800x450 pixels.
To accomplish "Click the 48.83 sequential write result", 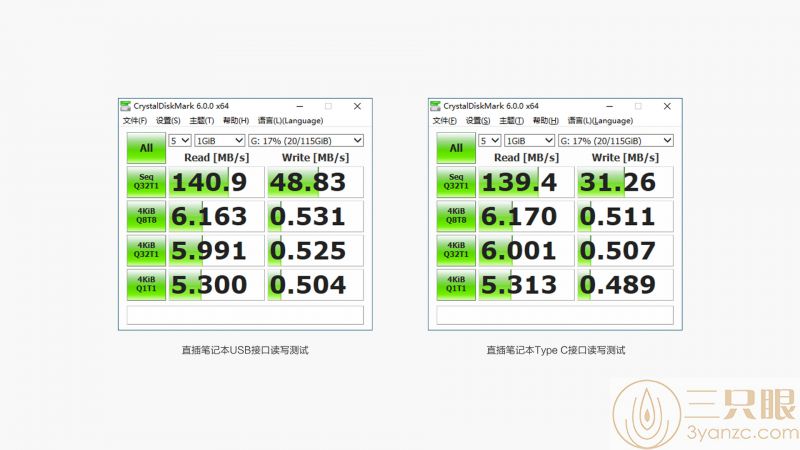I will point(315,182).
